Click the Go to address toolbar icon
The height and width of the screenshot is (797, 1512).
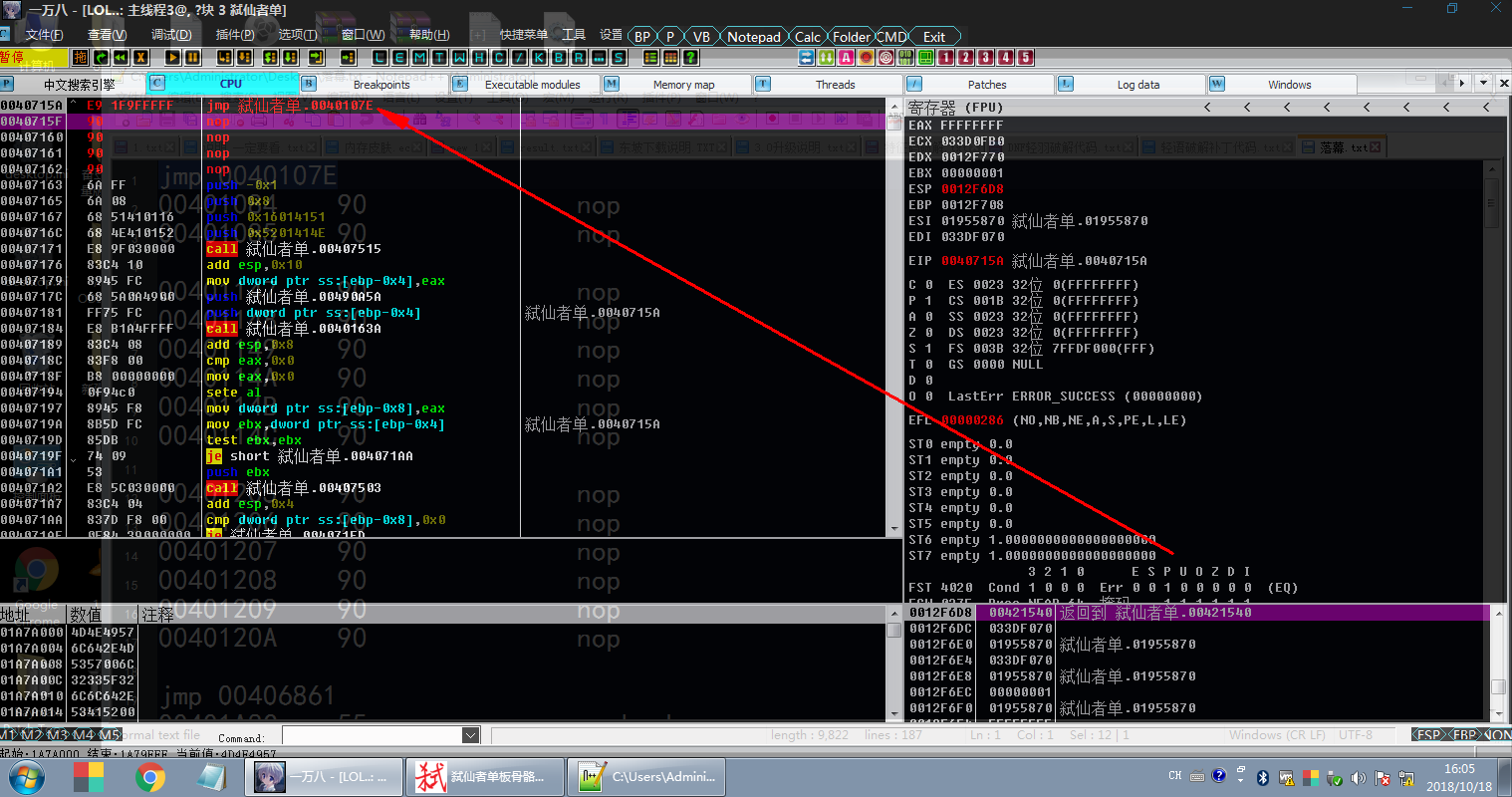pos(349,57)
